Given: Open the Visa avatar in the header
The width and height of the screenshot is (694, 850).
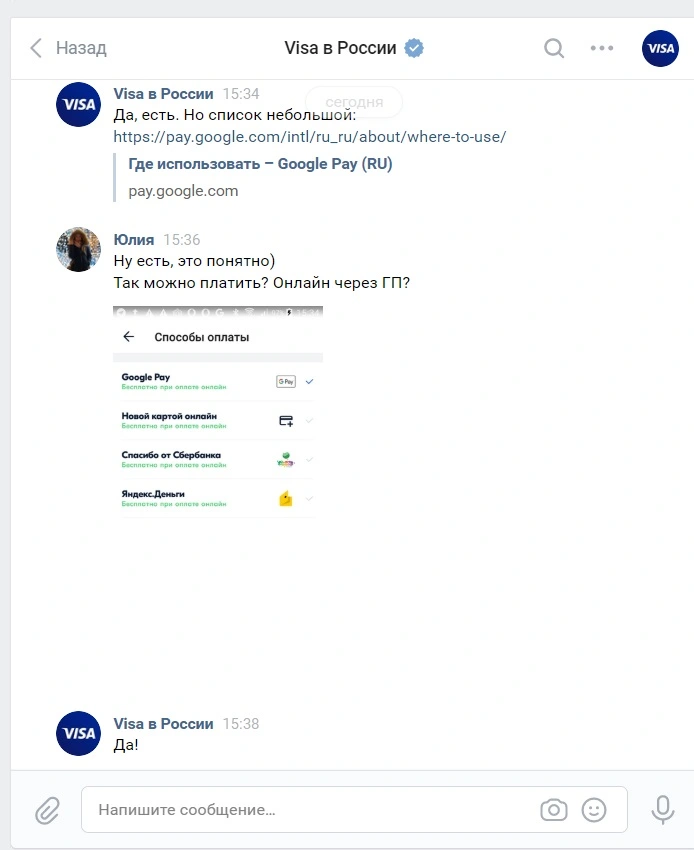Looking at the screenshot, I should point(660,48).
